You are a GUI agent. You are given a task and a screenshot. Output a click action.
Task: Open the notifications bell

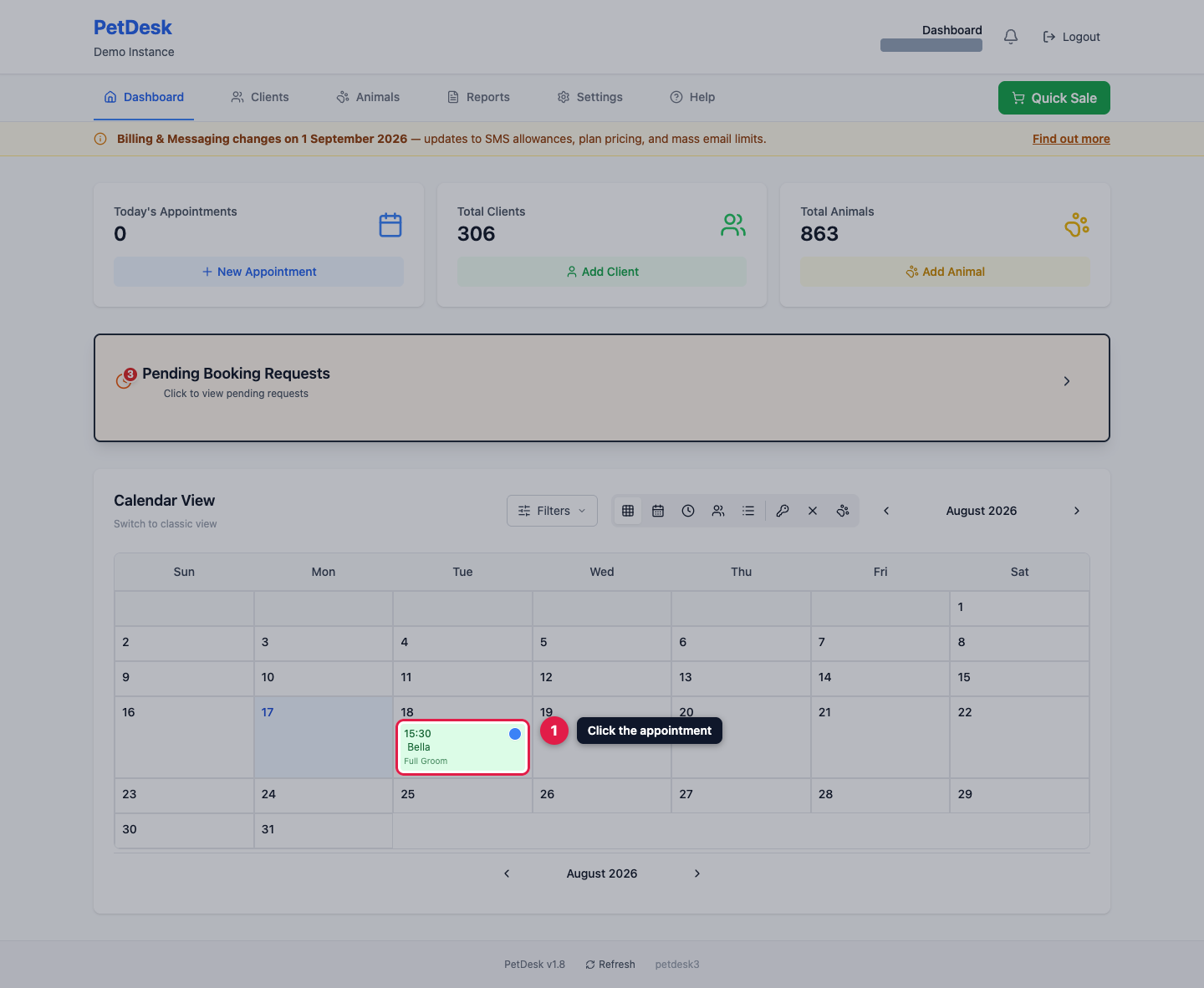coord(1011,37)
